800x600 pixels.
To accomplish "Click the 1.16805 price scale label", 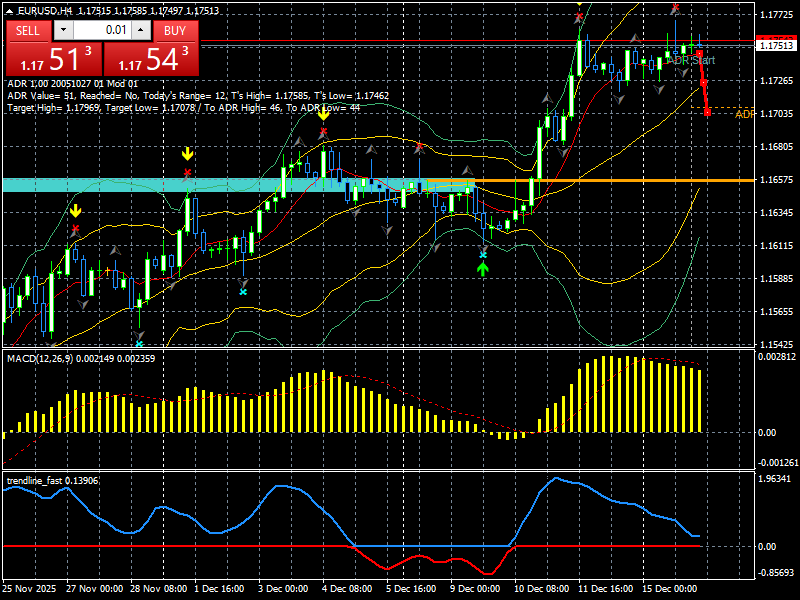I will click(776, 146).
